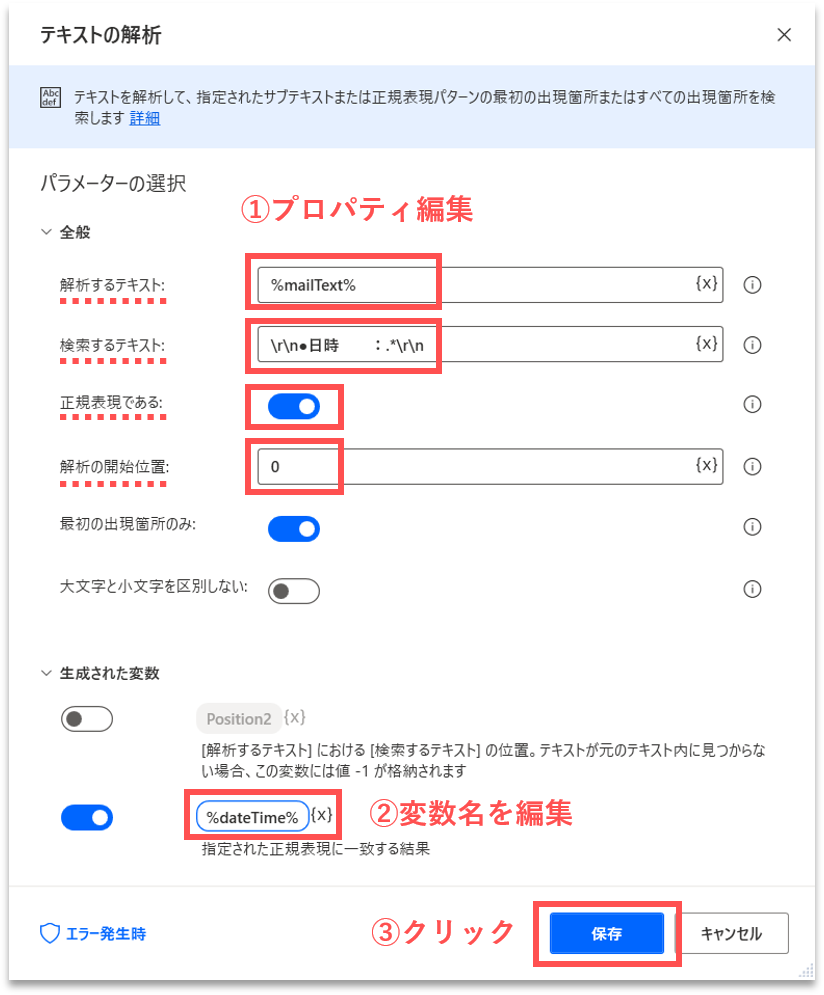Viewport: 824px width, 995px height.
Task: Enable the Position2 variable toggle
Action: (87, 719)
